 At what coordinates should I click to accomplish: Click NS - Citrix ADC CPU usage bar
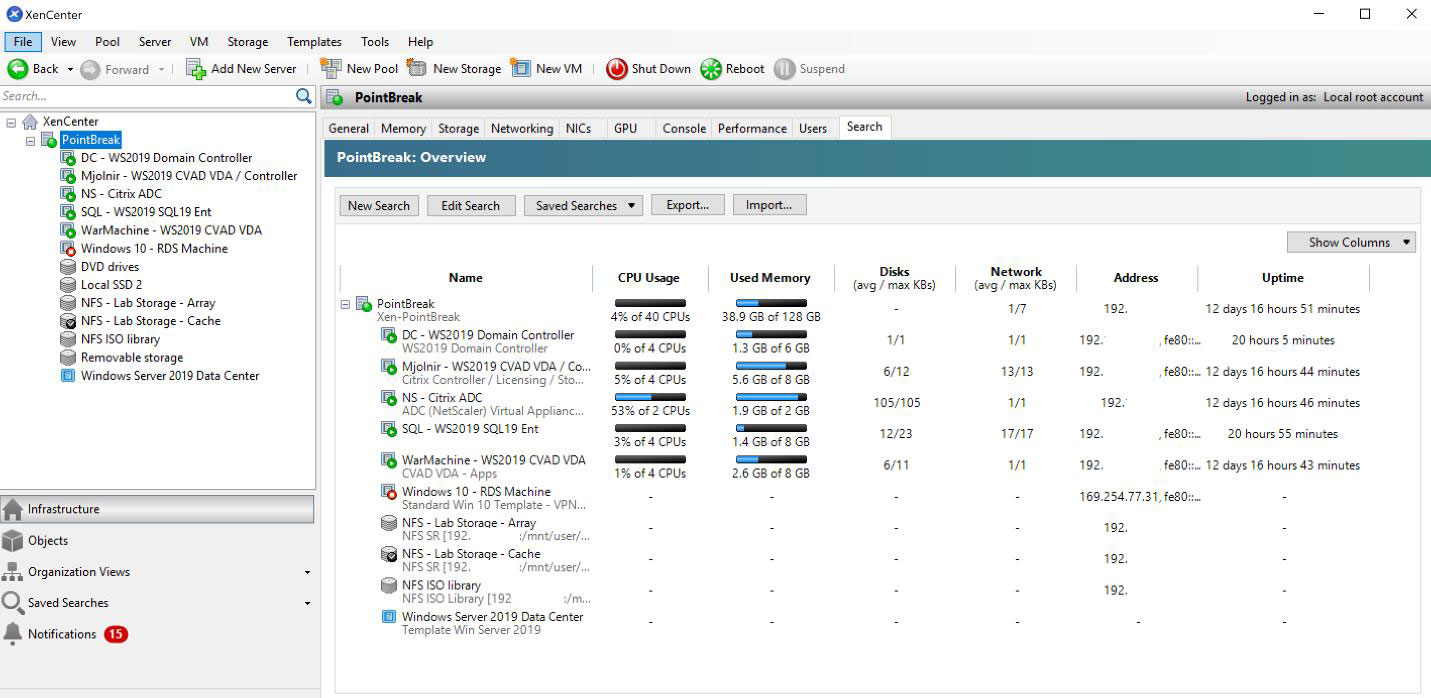[650, 396]
